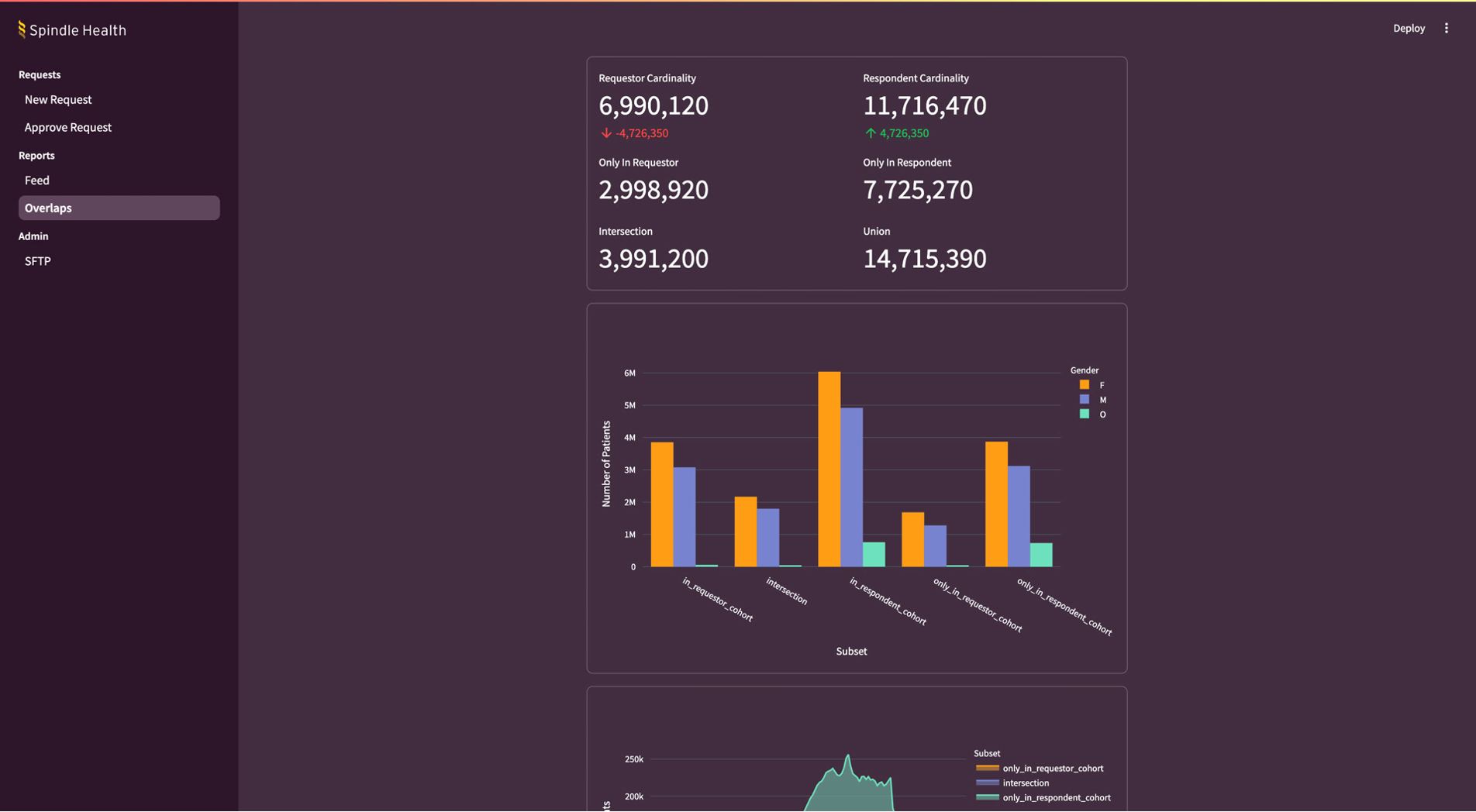
Task: Click the purple M bar for in_requestor_cohort
Action: click(685, 517)
